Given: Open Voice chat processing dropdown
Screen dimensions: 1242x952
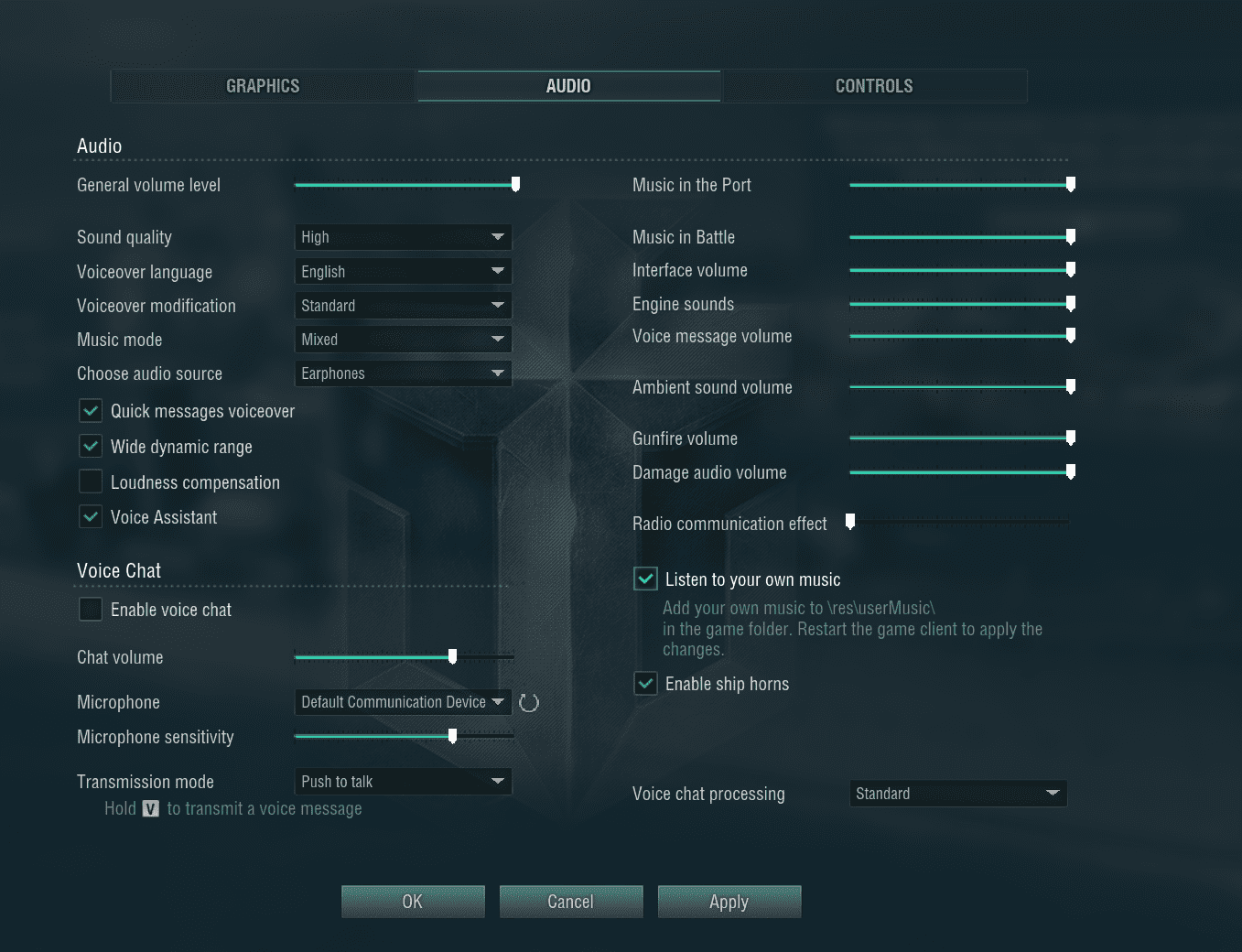Looking at the screenshot, I should pyautogui.click(x=958, y=794).
